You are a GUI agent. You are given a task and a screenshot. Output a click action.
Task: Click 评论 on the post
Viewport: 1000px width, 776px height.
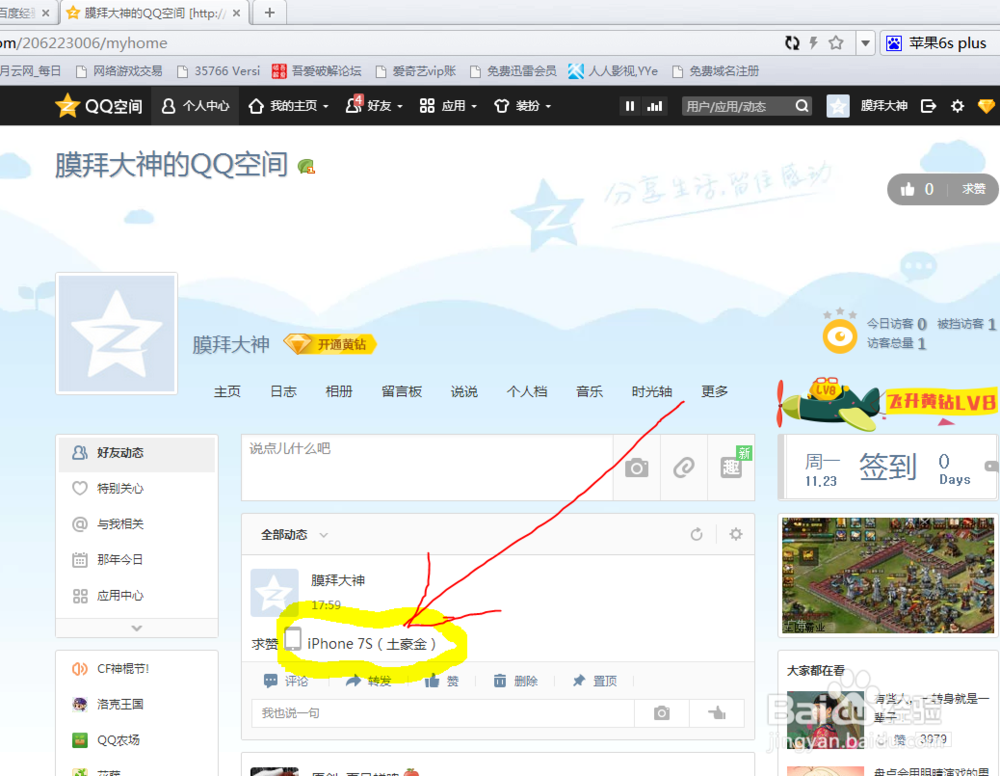point(286,681)
